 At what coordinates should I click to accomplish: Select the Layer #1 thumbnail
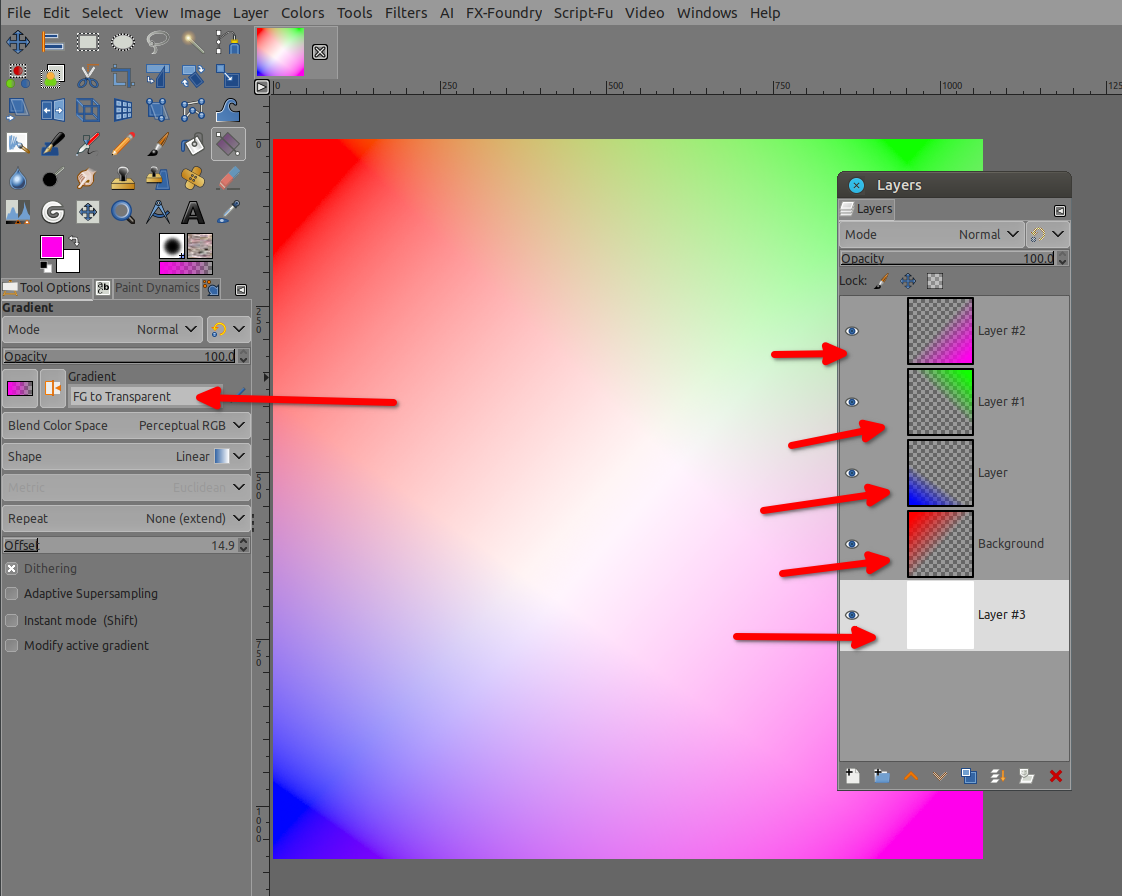[x=940, y=402]
